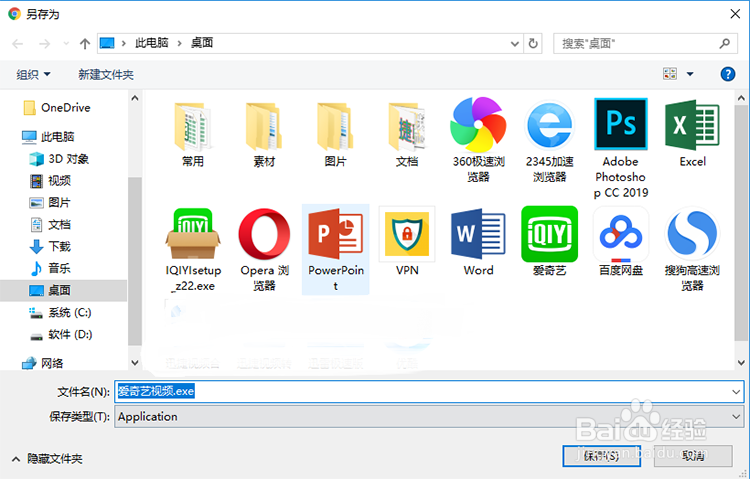Click the file list scroll down arrow
The width and height of the screenshot is (750, 479).
coord(741,363)
